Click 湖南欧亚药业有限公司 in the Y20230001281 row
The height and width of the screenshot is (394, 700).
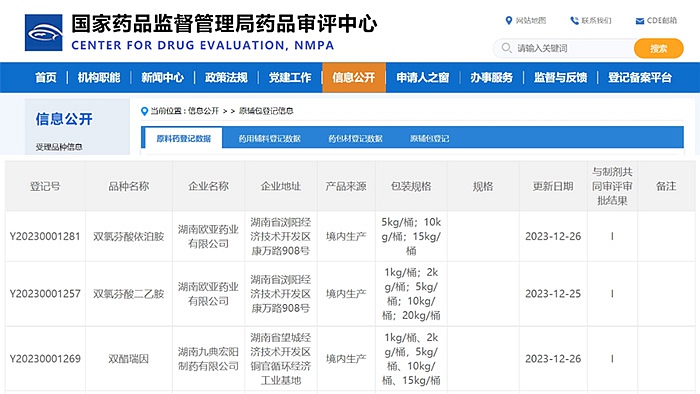coord(208,236)
